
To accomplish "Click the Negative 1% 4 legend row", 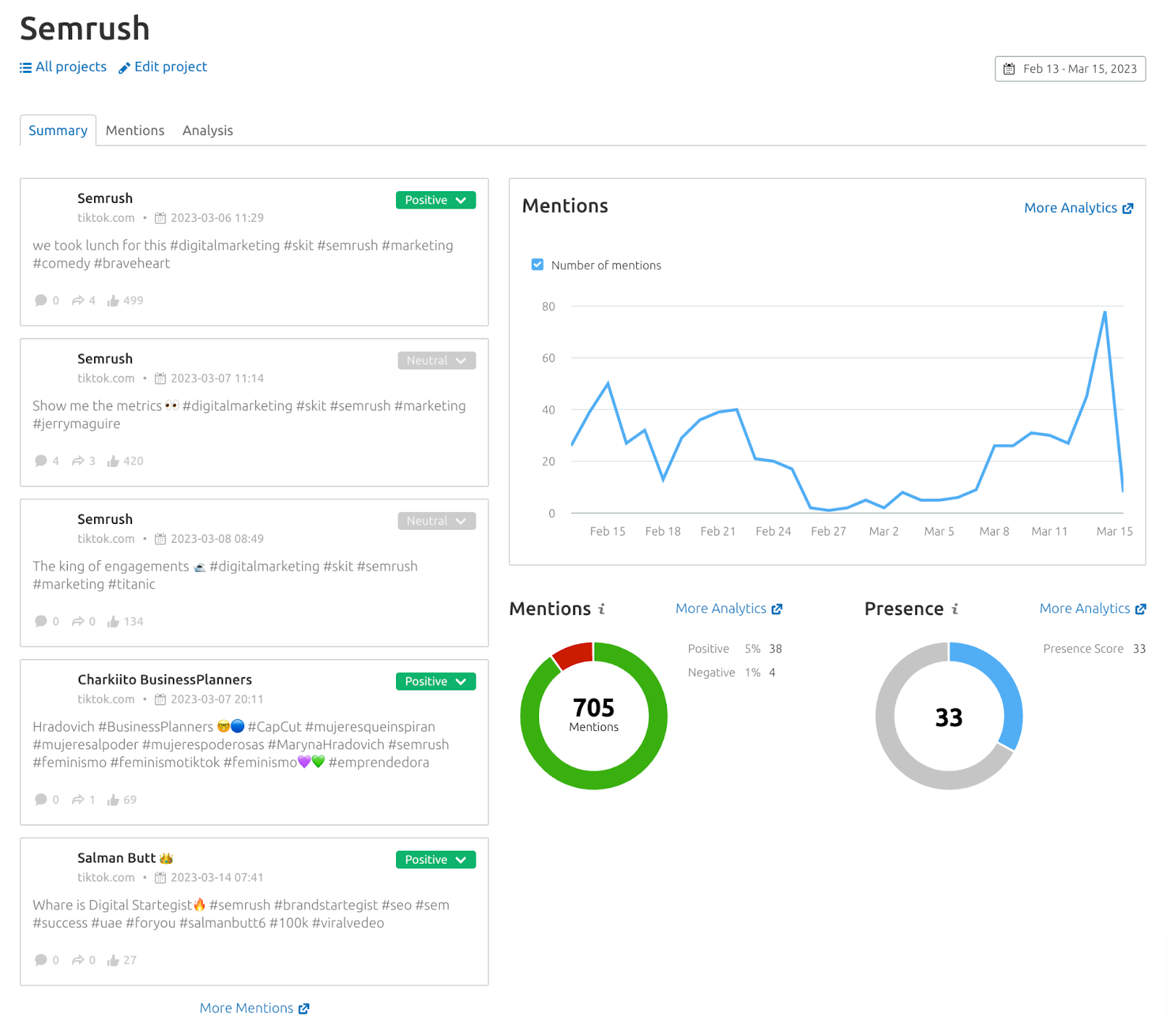I will (x=732, y=673).
